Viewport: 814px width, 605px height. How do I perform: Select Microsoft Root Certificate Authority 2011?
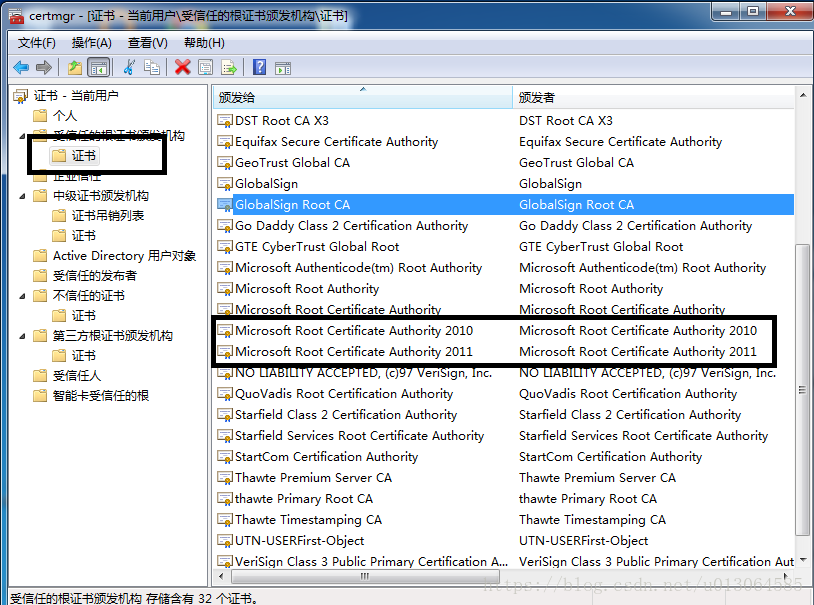coord(504,352)
